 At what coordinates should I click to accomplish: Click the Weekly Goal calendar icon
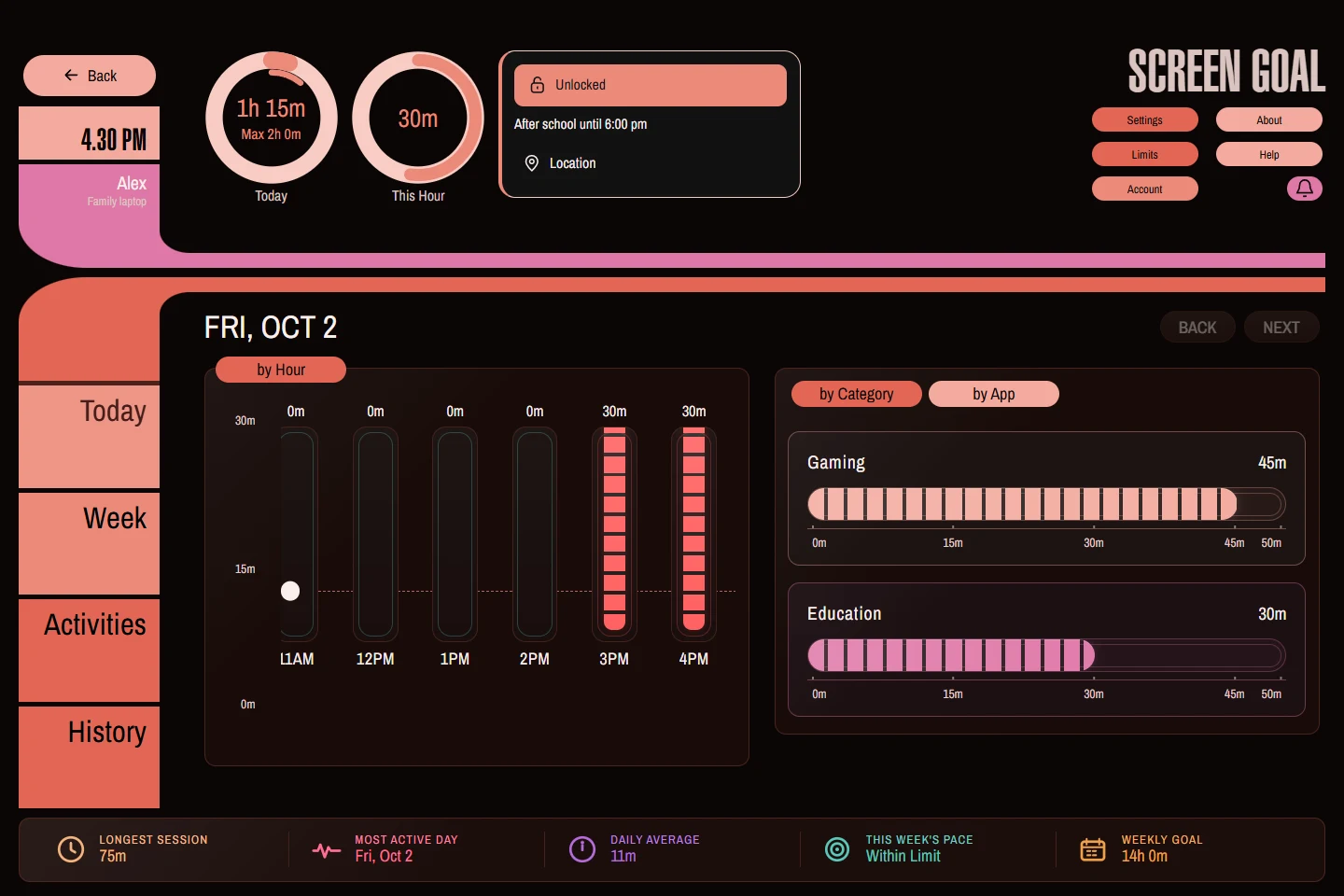(1093, 849)
